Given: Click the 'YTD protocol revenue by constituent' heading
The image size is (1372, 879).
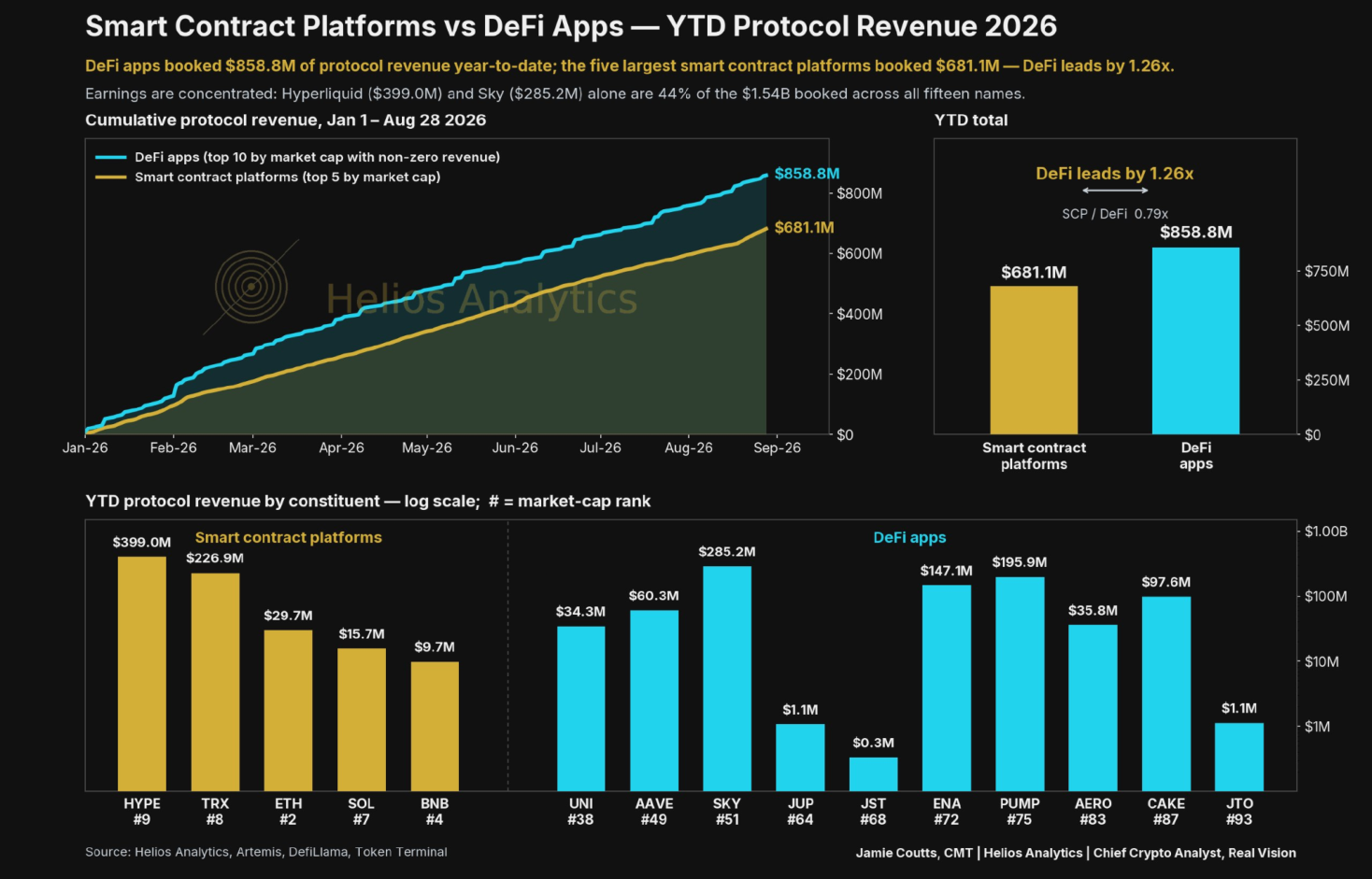Looking at the screenshot, I should tap(367, 501).
